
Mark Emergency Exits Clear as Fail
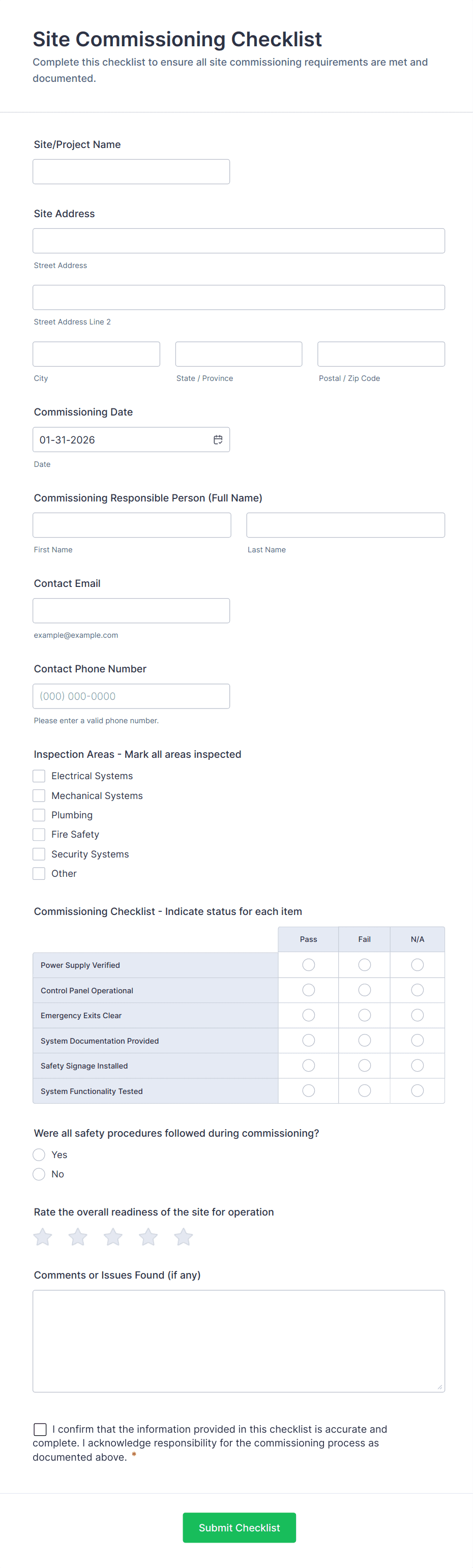365,1015
